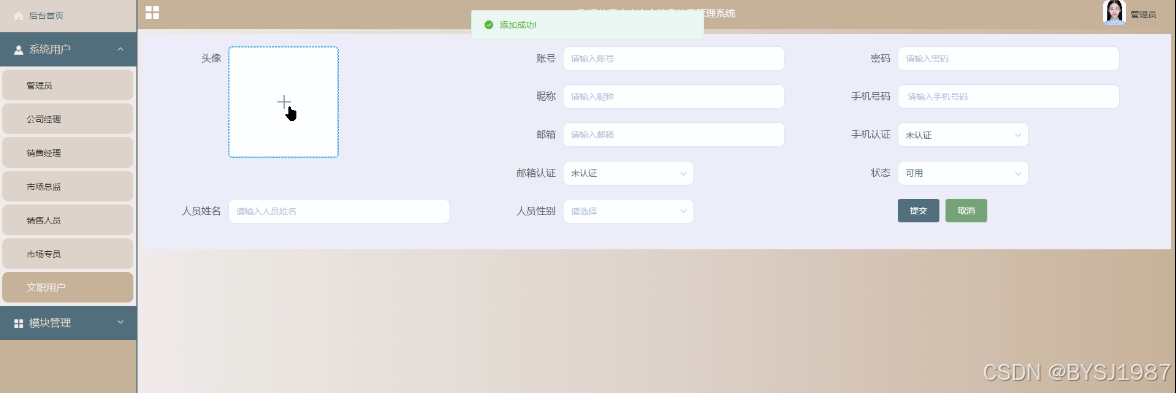Open the 手机认证 dropdown
The width and height of the screenshot is (1176, 393).
[x=963, y=135]
